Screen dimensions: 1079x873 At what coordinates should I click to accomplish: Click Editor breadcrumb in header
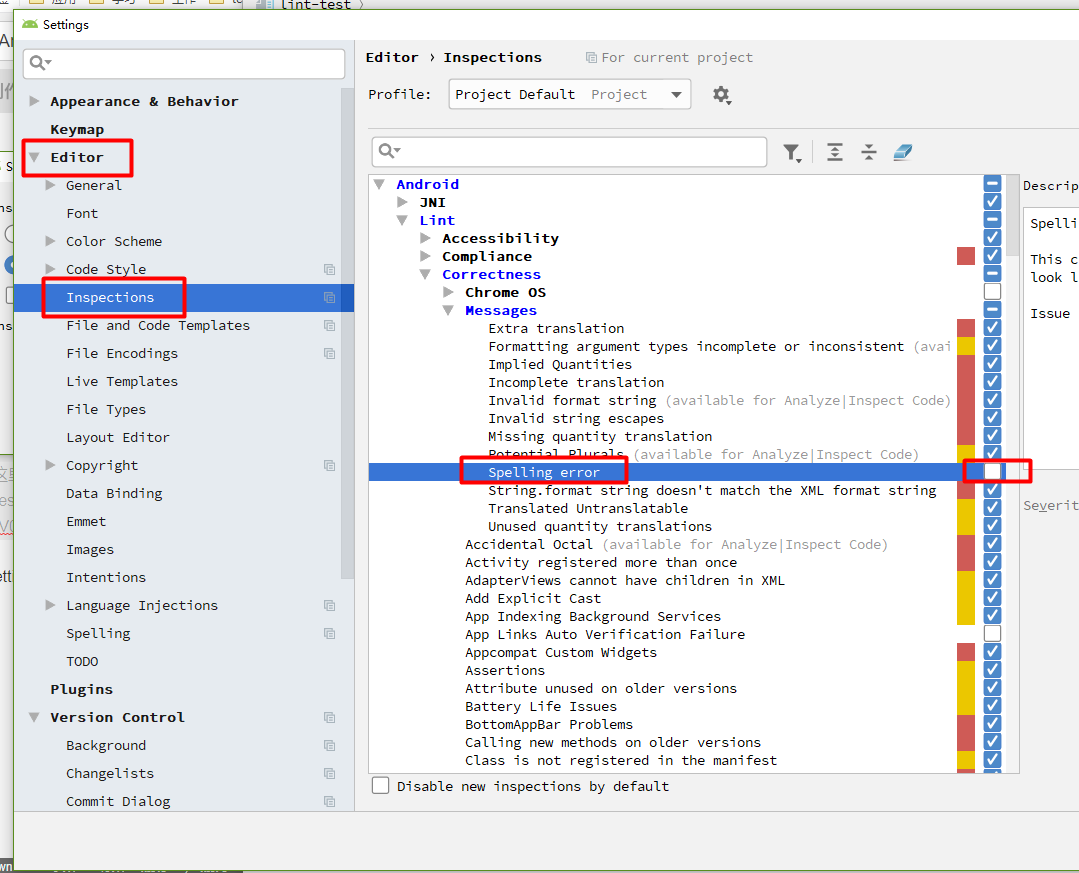tap(392, 58)
